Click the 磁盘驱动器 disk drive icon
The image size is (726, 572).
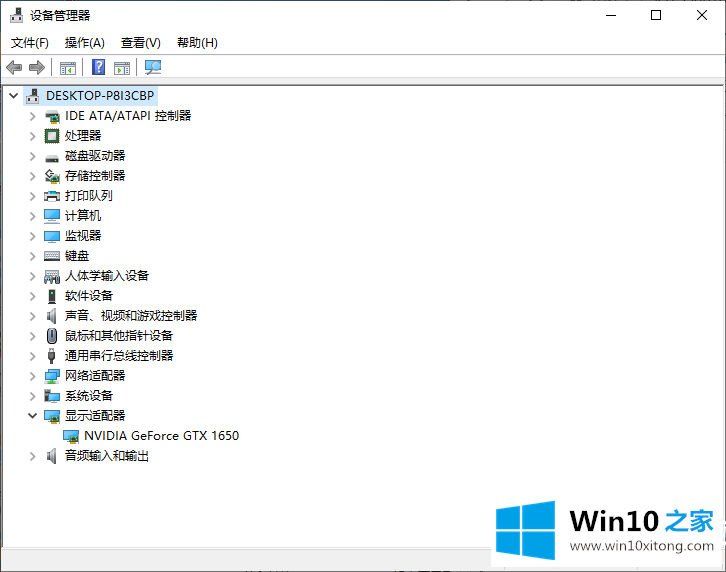point(52,157)
